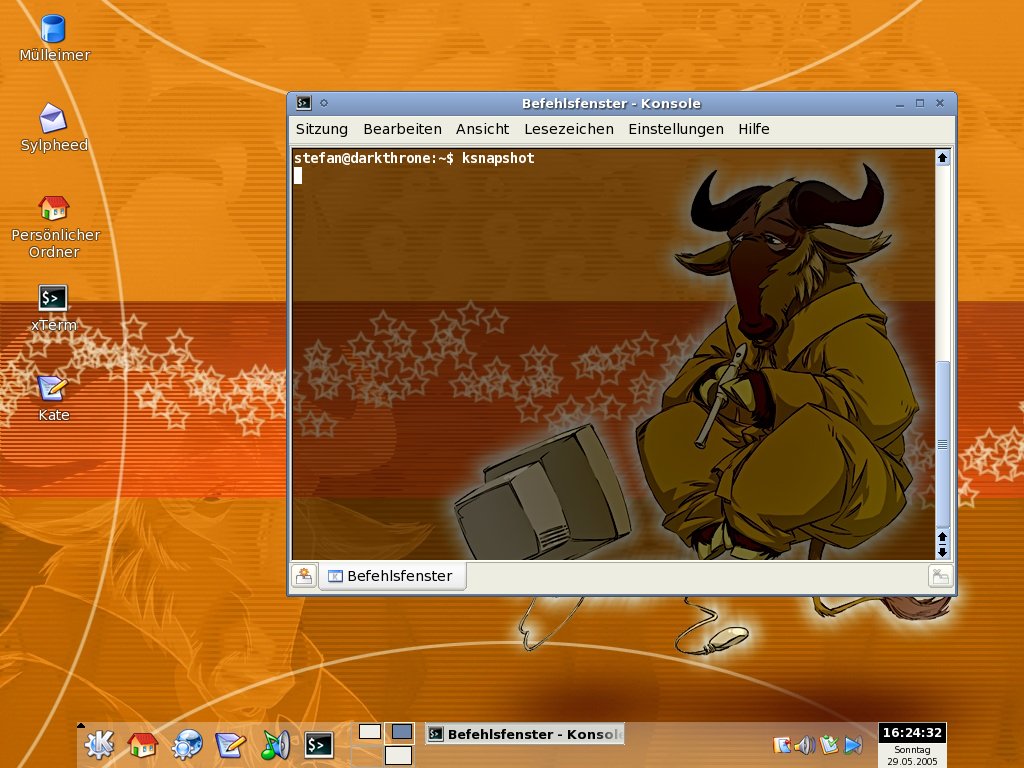Viewport: 1024px width, 768px height.
Task: Click the Konsole scrollbar bottom down arrow
Action: click(x=942, y=552)
